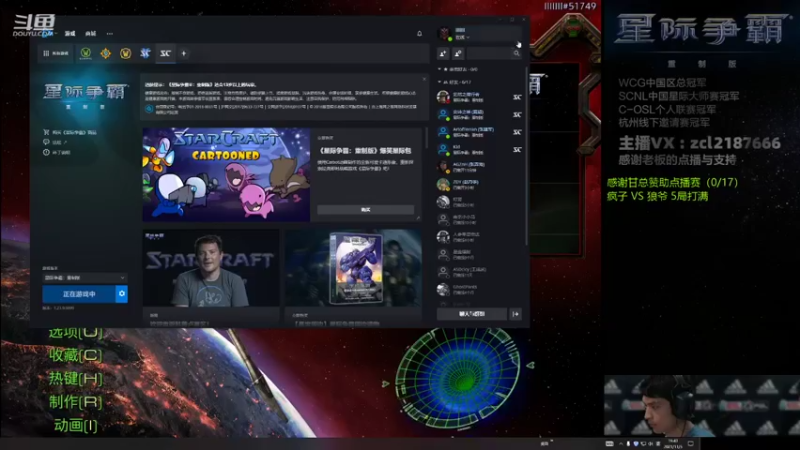Open 选项(O) in the StarCraft game menu
The width and height of the screenshot is (800, 450).
(x=76, y=333)
